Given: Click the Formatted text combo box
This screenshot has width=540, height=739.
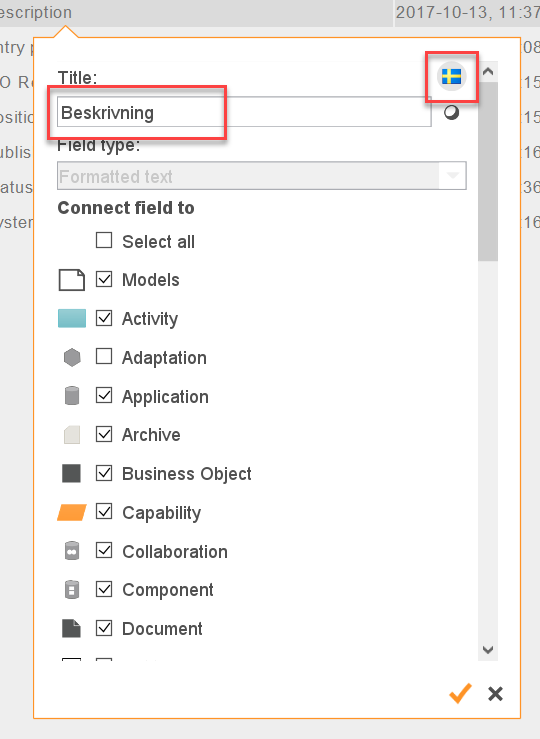Looking at the screenshot, I should coord(262,176).
